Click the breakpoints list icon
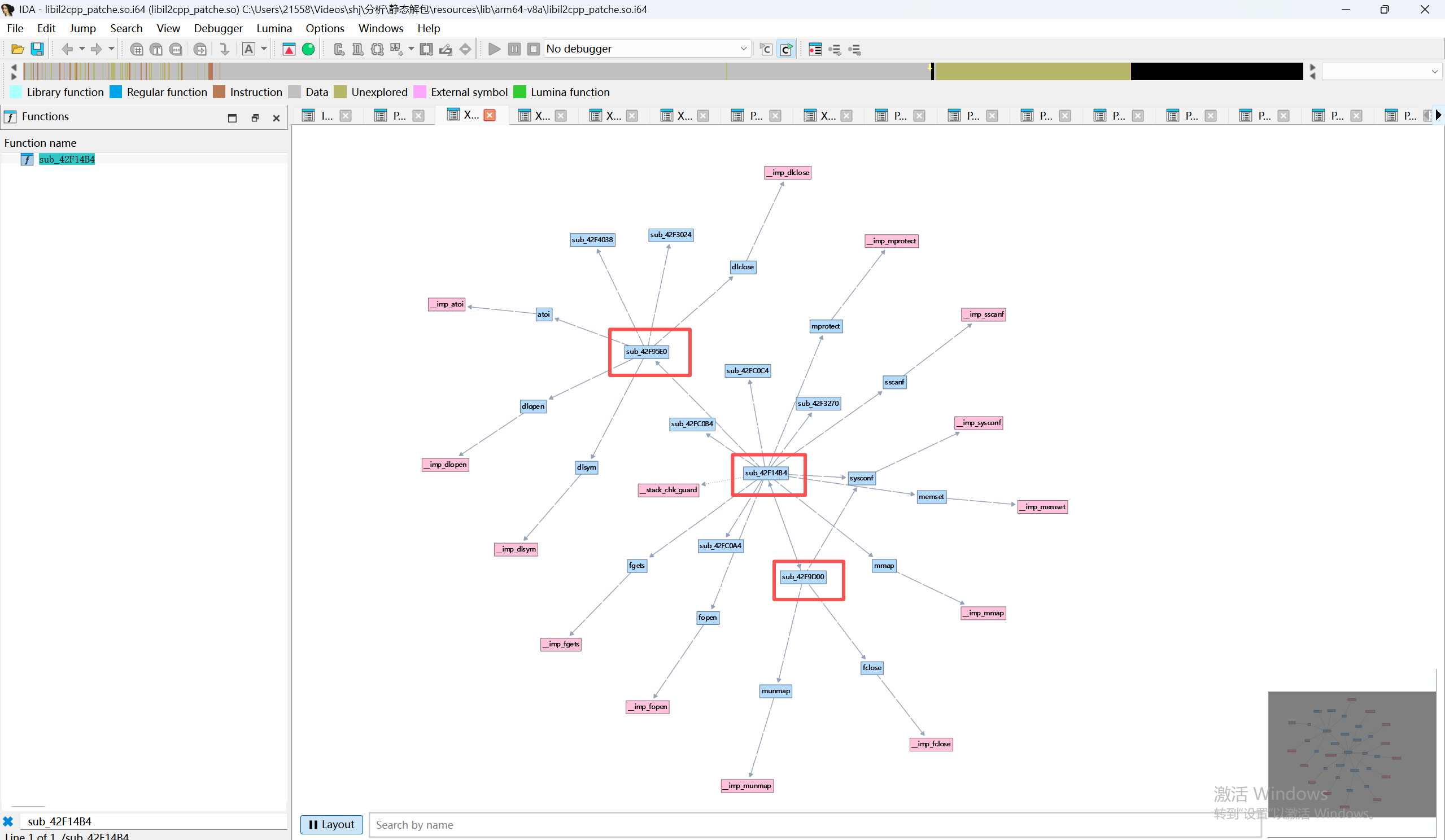1445x840 pixels. (x=815, y=49)
